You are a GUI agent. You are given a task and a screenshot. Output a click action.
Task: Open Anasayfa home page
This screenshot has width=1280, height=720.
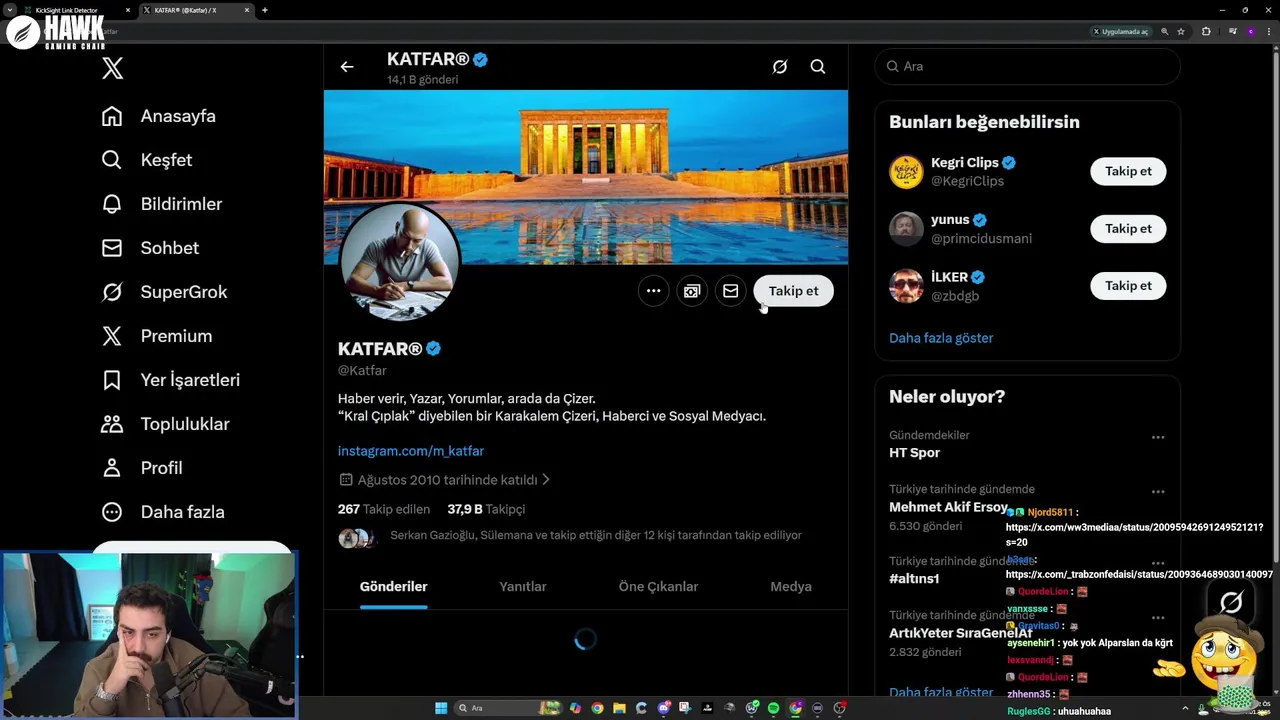[x=159, y=116]
